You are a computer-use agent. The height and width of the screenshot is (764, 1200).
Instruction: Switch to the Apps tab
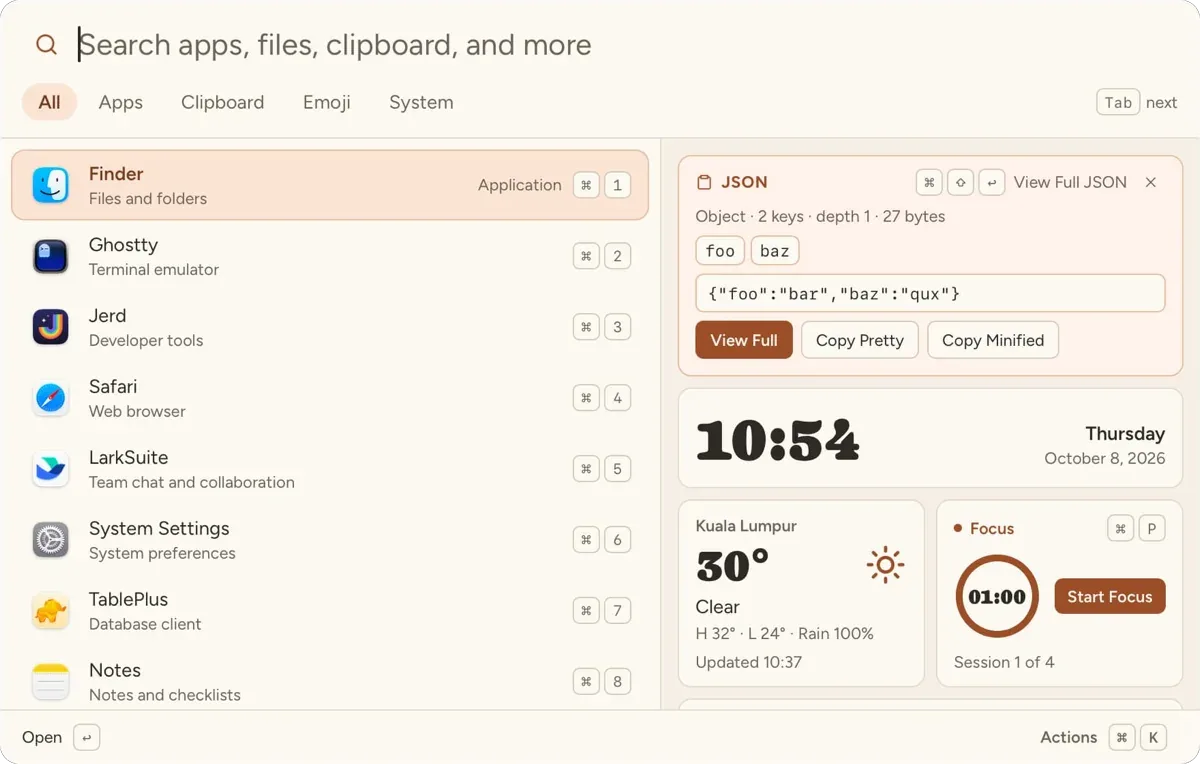click(x=121, y=102)
